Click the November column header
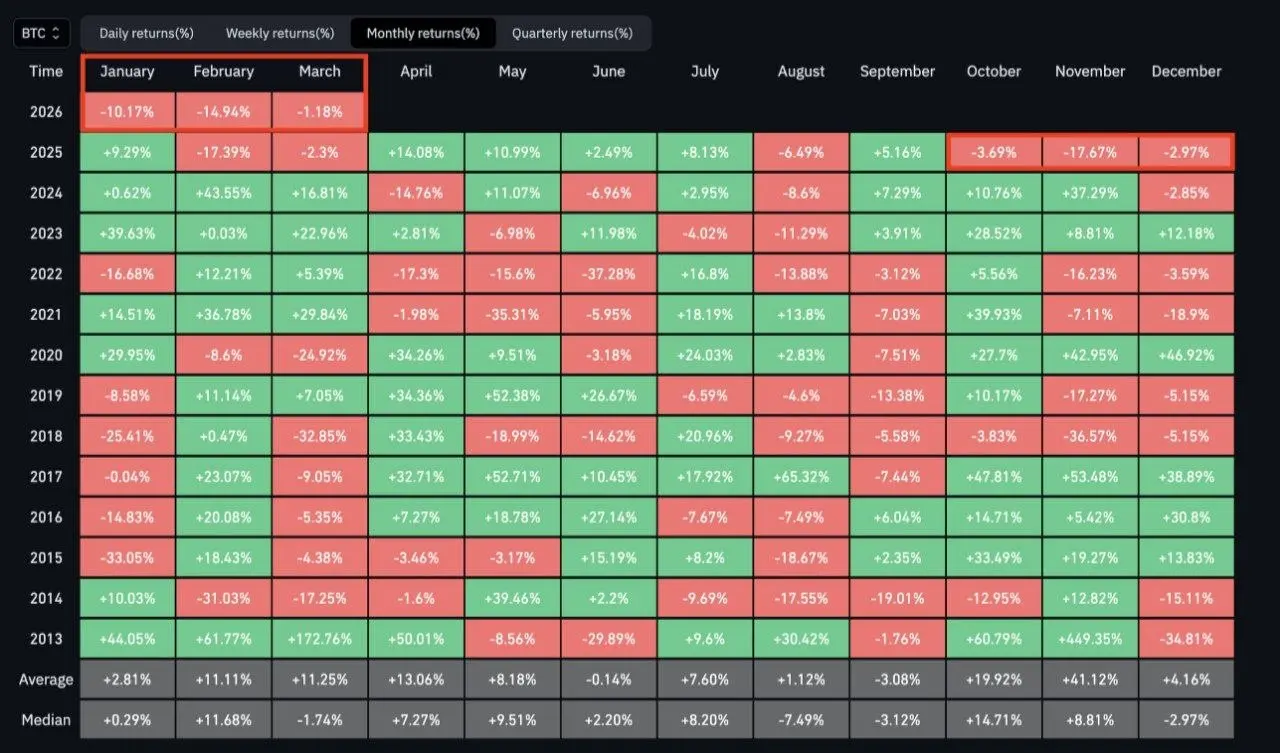 1090,71
